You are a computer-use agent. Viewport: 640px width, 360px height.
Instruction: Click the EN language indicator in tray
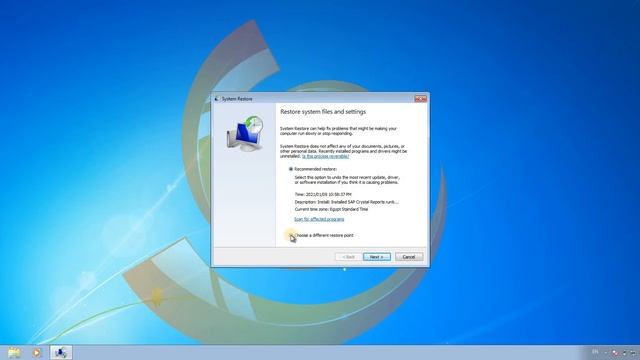tap(595, 352)
